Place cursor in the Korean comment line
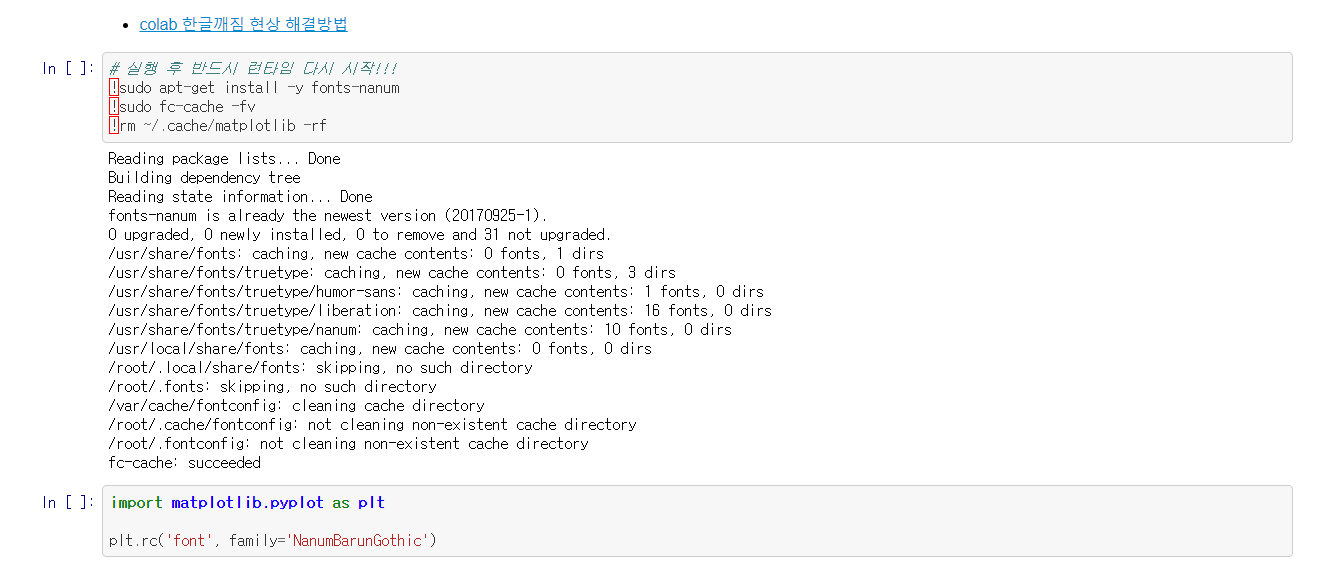This screenshot has width=1342, height=562. pos(254,68)
